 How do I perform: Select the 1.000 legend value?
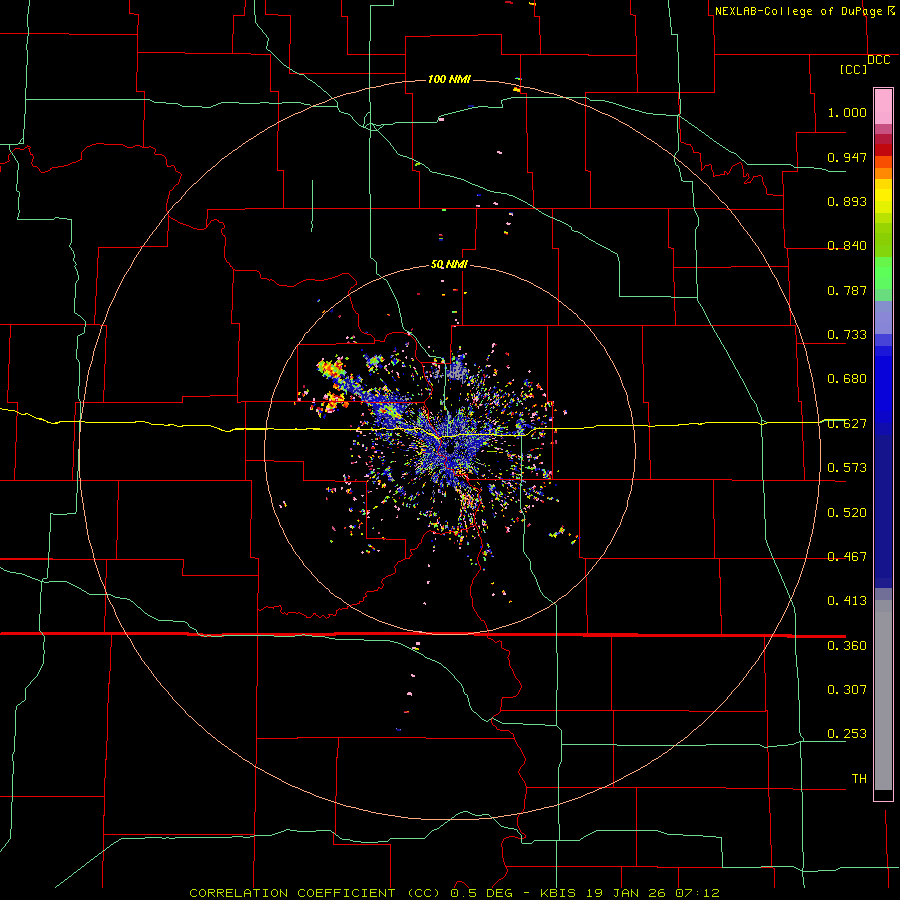tap(847, 112)
